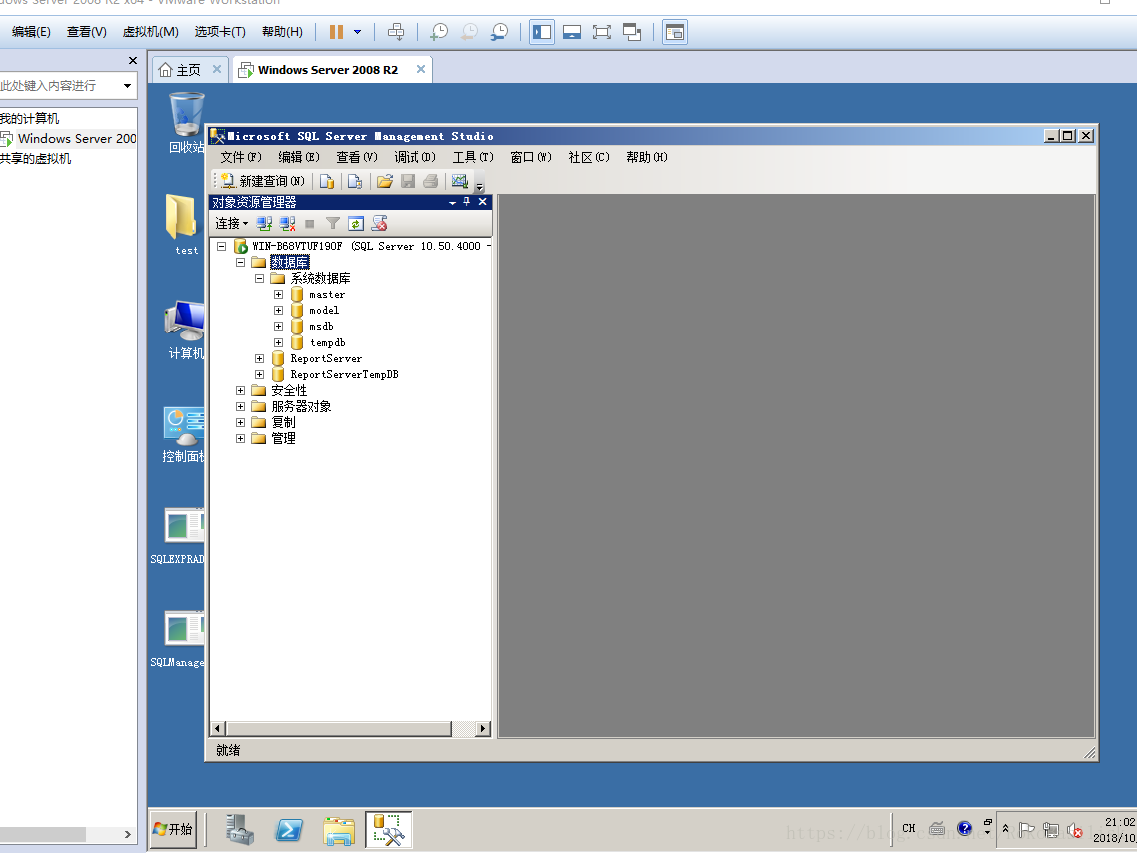This screenshot has width=1137, height=853.
Task: Expand the 服务器对象 folder
Action: pyautogui.click(x=241, y=406)
